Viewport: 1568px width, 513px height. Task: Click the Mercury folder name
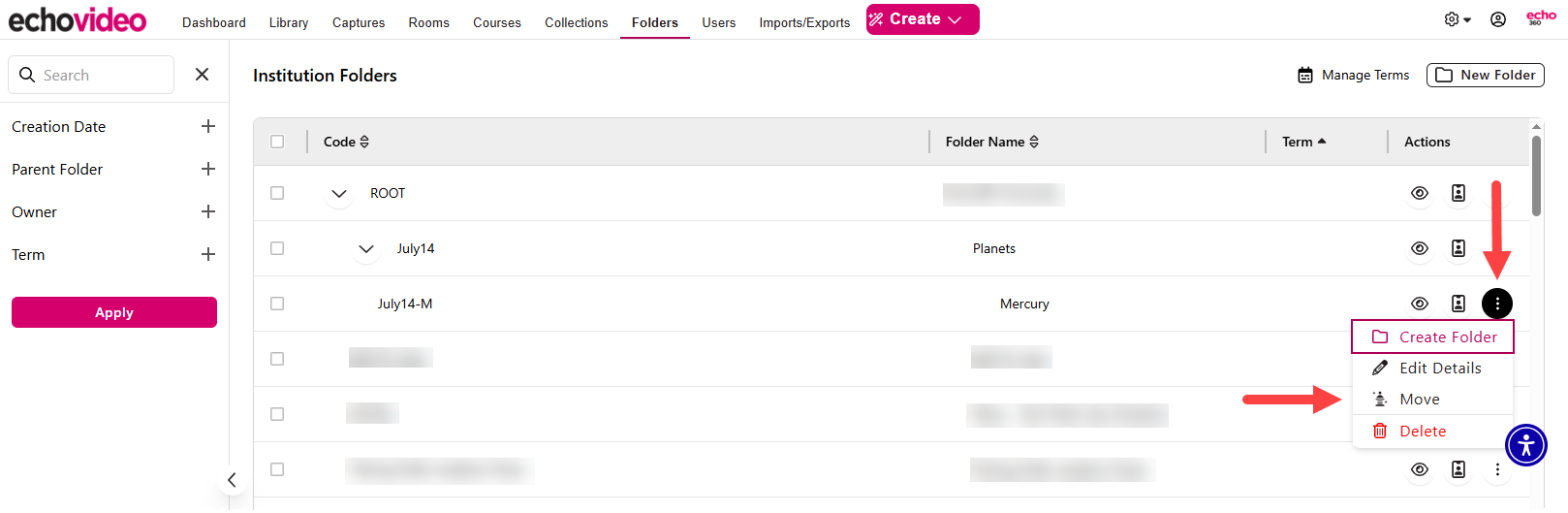[1024, 304]
